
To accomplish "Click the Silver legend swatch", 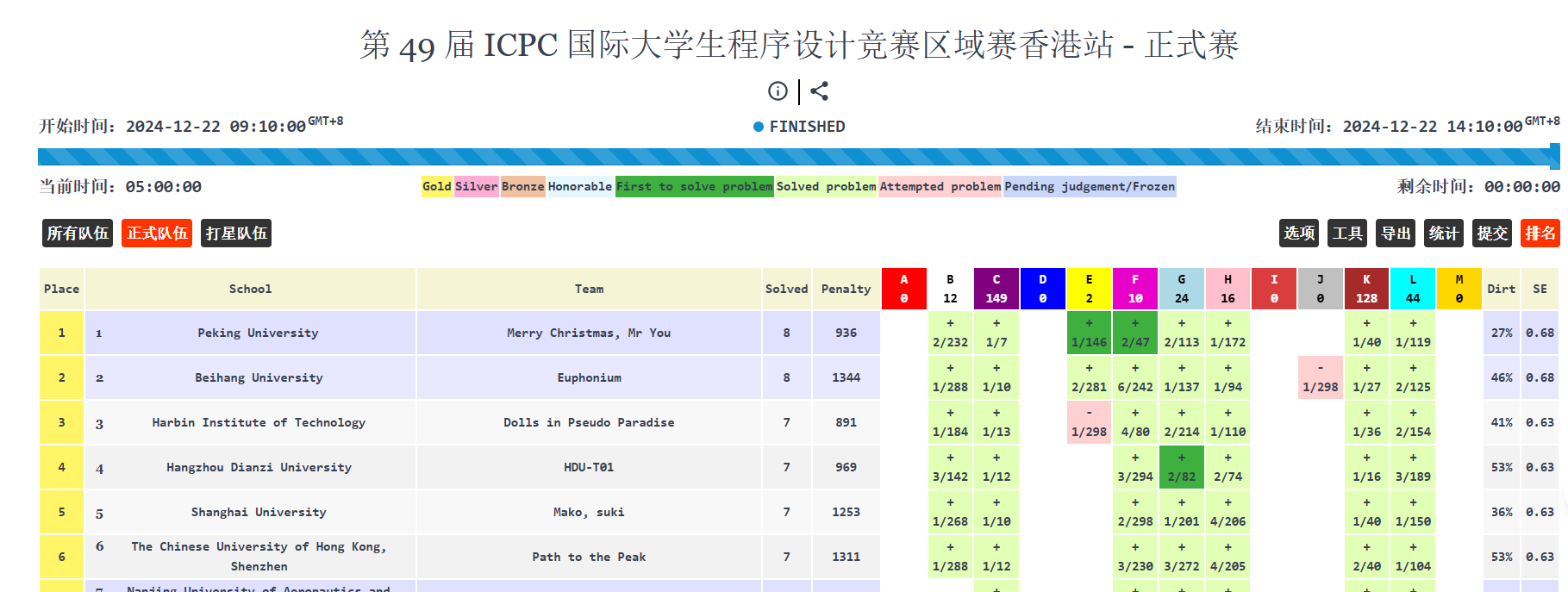I will tap(476, 186).
